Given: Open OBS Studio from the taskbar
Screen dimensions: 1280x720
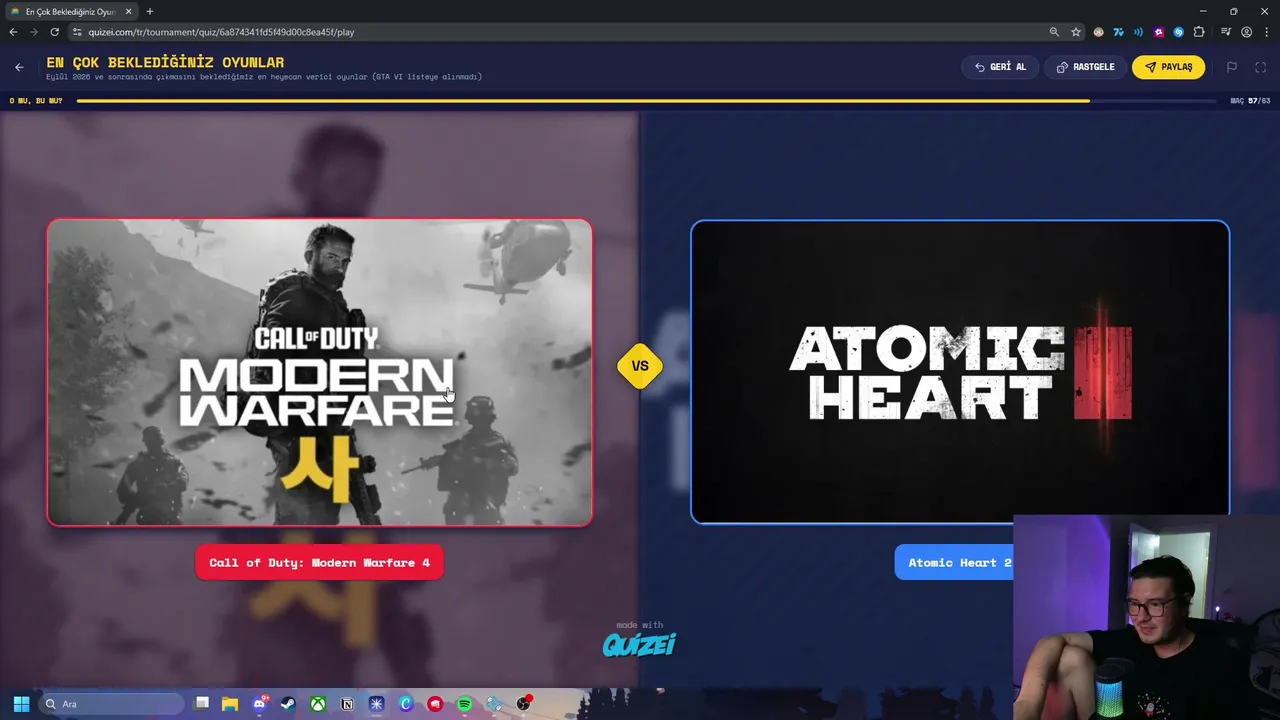Looking at the screenshot, I should click(x=523, y=704).
